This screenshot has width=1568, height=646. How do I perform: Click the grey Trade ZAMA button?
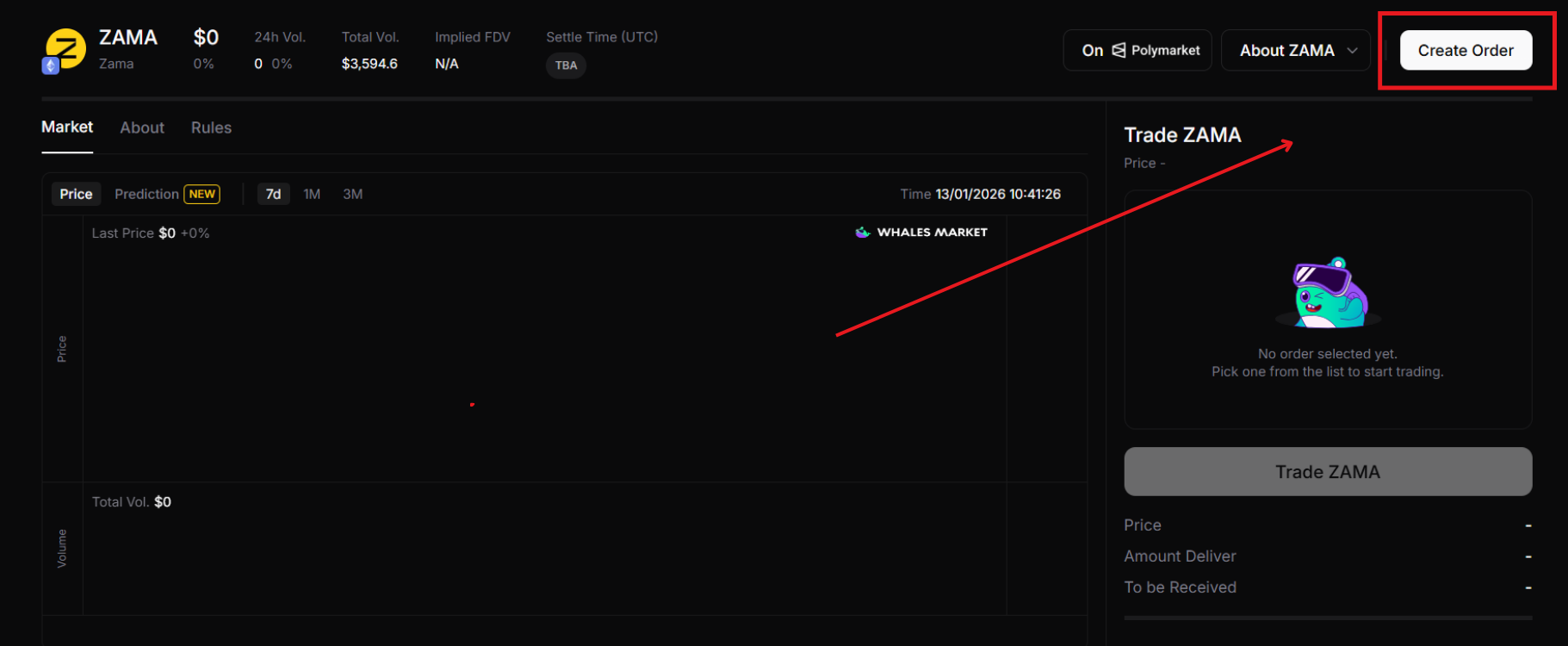1328,471
